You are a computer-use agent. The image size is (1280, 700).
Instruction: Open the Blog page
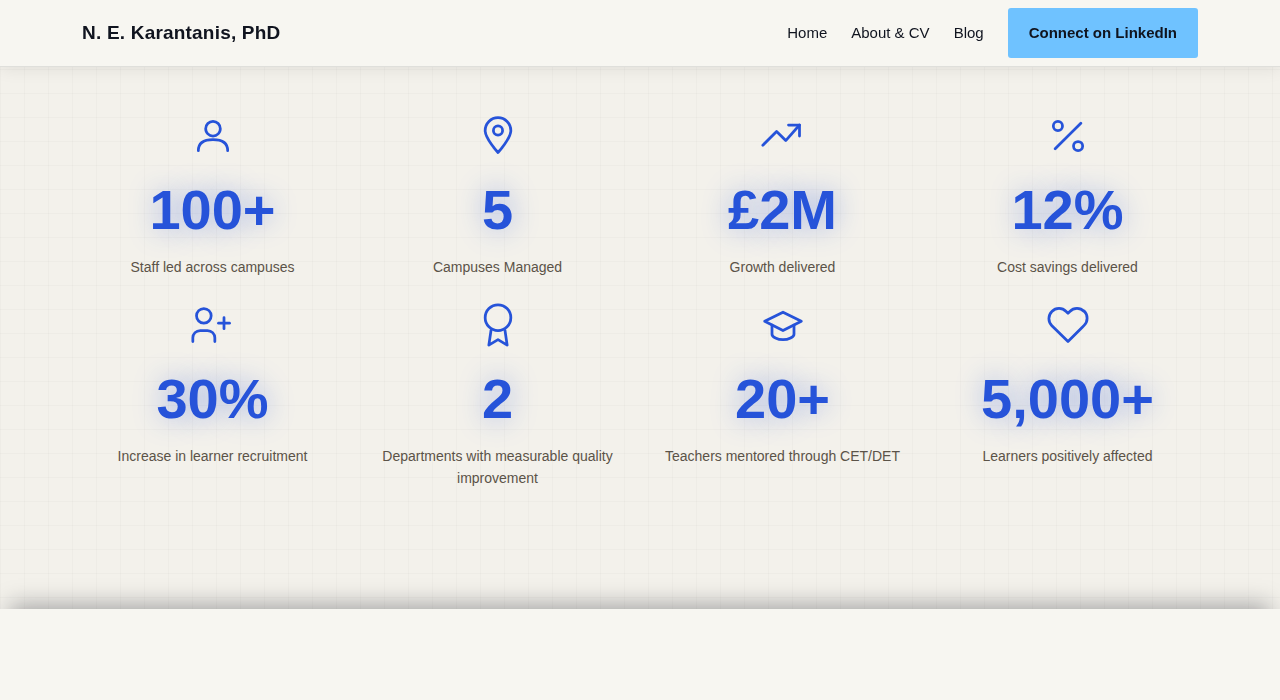(x=968, y=33)
